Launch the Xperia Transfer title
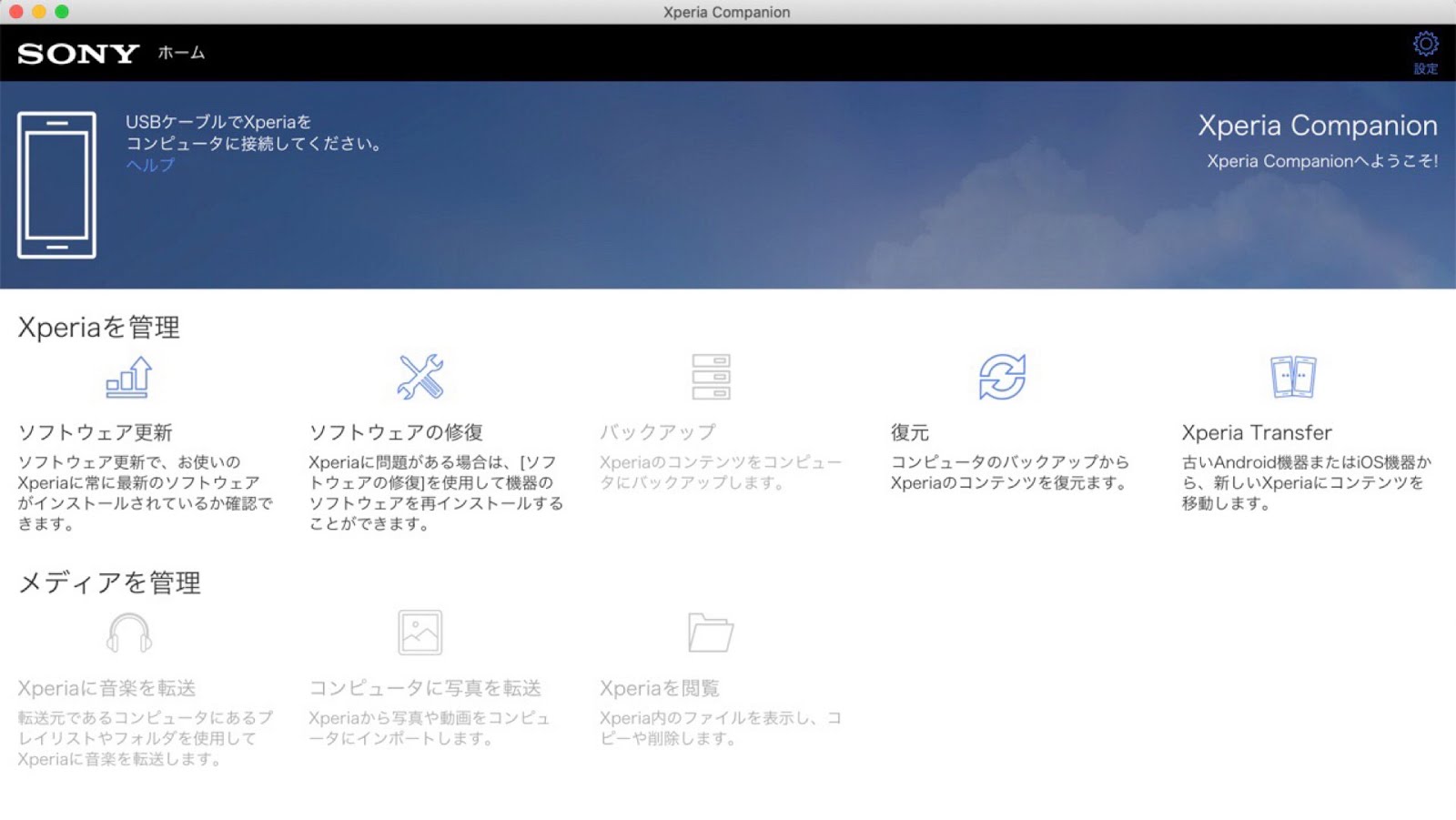This screenshot has height=820, width=1456. pos(1257,432)
